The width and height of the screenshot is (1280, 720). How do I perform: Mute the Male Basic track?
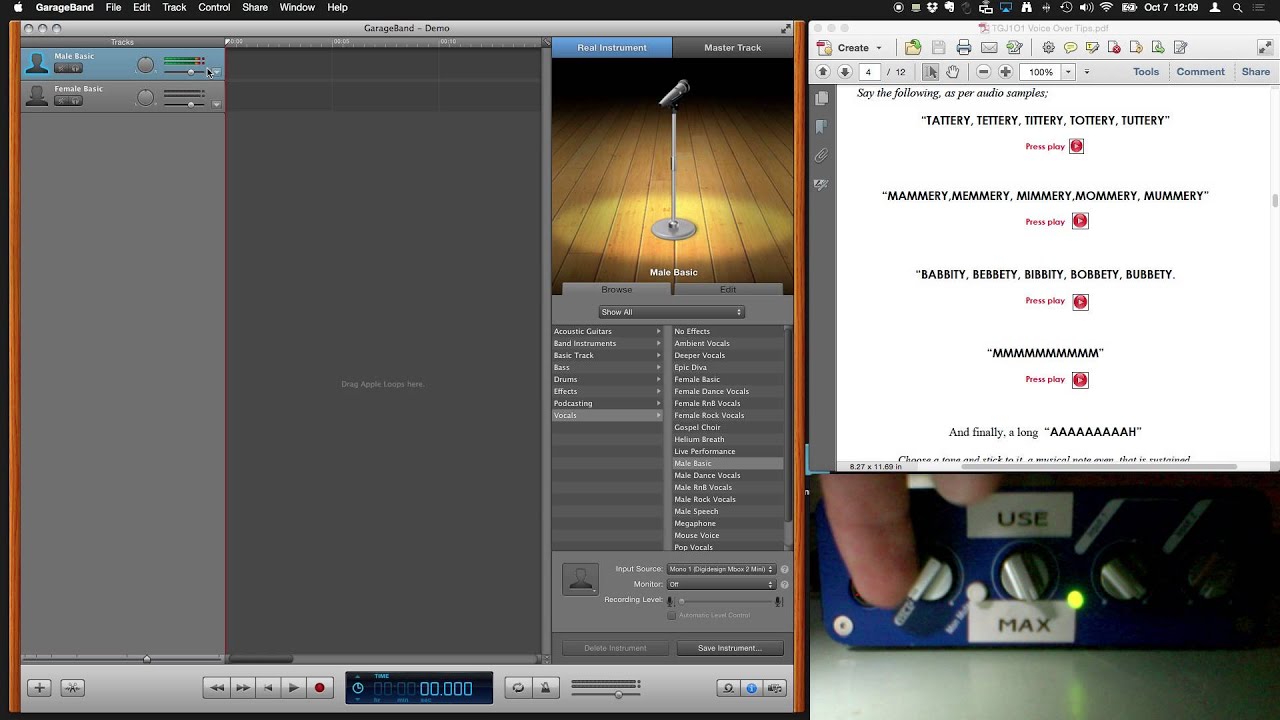[61, 69]
